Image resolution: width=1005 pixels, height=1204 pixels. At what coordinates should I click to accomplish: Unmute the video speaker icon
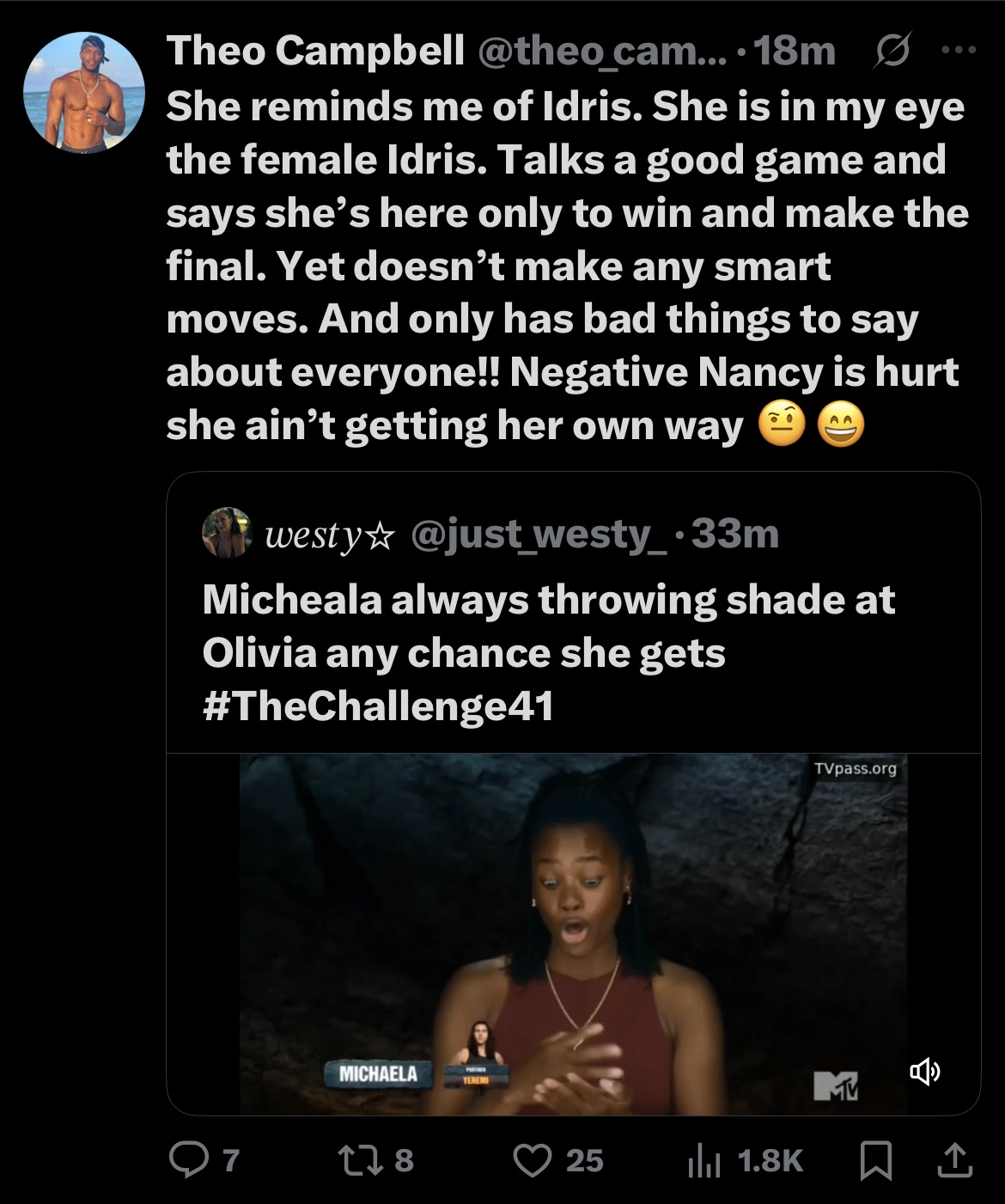[x=925, y=1072]
